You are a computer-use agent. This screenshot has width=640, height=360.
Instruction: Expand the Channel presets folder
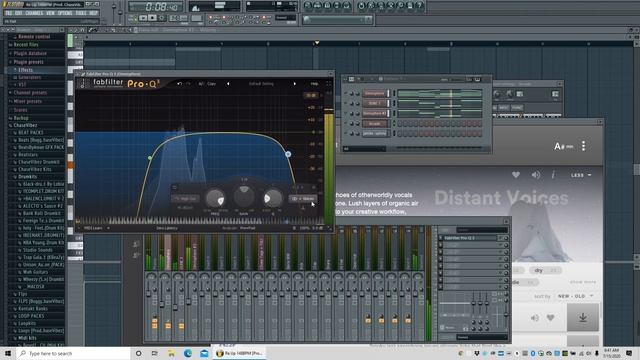30,93
